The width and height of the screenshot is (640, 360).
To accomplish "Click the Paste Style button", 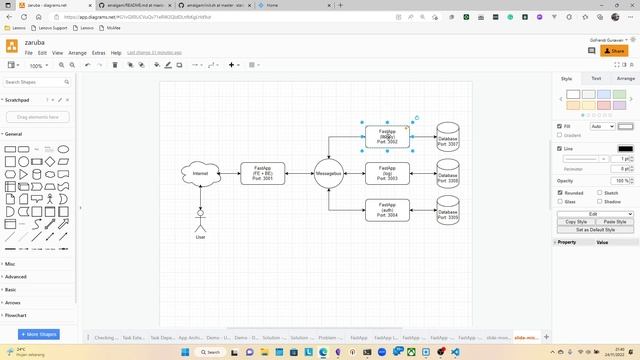I will click(615, 222).
